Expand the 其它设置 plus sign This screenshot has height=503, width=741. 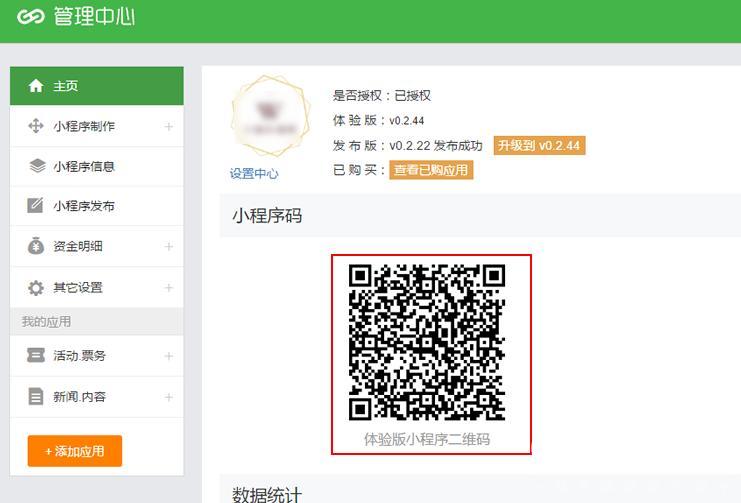(x=169, y=287)
